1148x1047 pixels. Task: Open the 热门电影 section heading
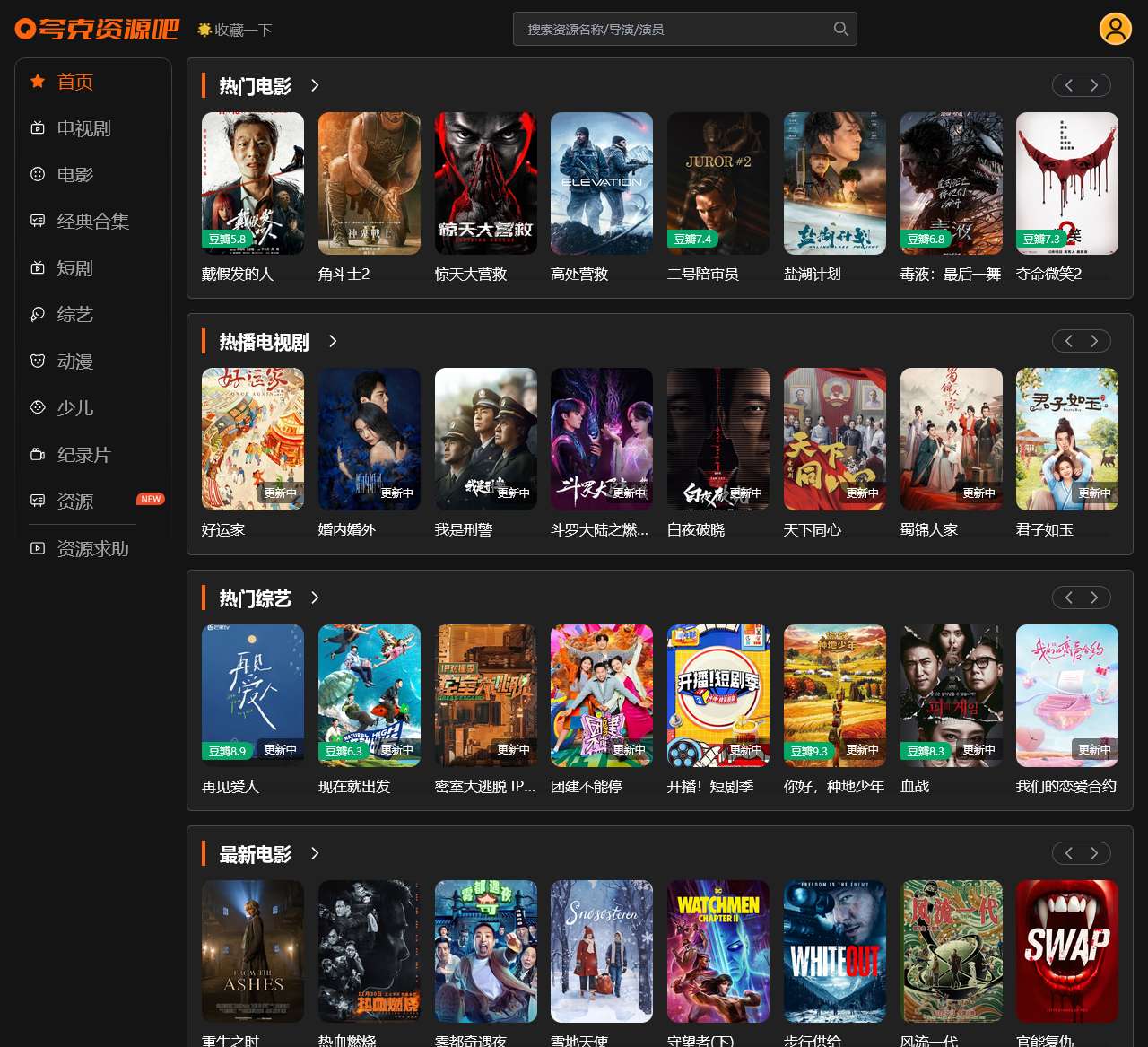tap(256, 86)
